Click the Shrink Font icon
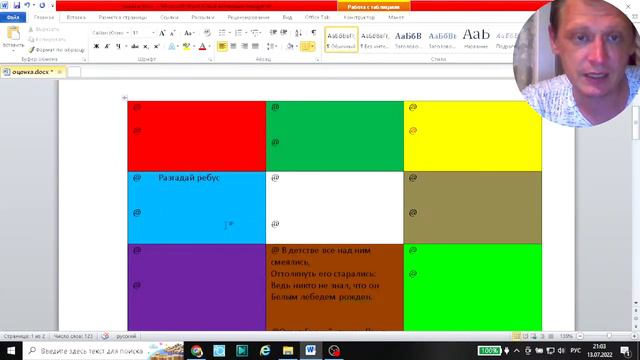 tap(173, 33)
